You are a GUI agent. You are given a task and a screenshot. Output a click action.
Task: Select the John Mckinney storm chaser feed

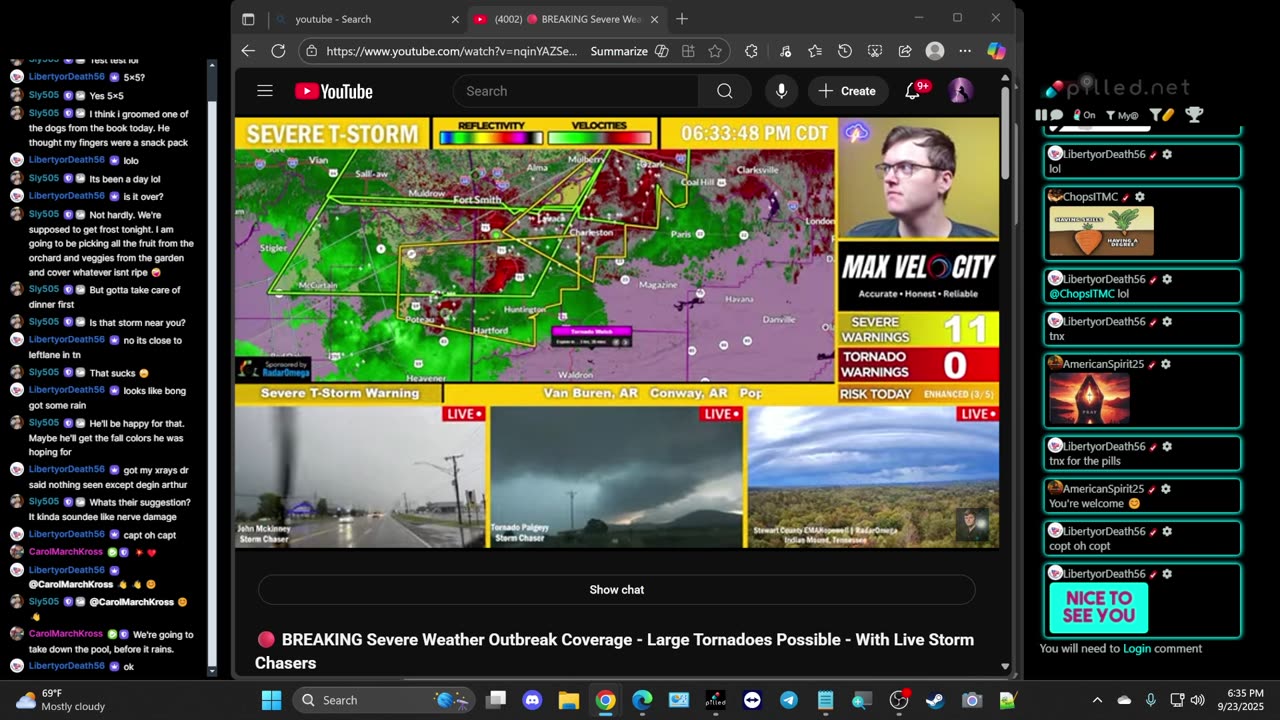coord(361,477)
